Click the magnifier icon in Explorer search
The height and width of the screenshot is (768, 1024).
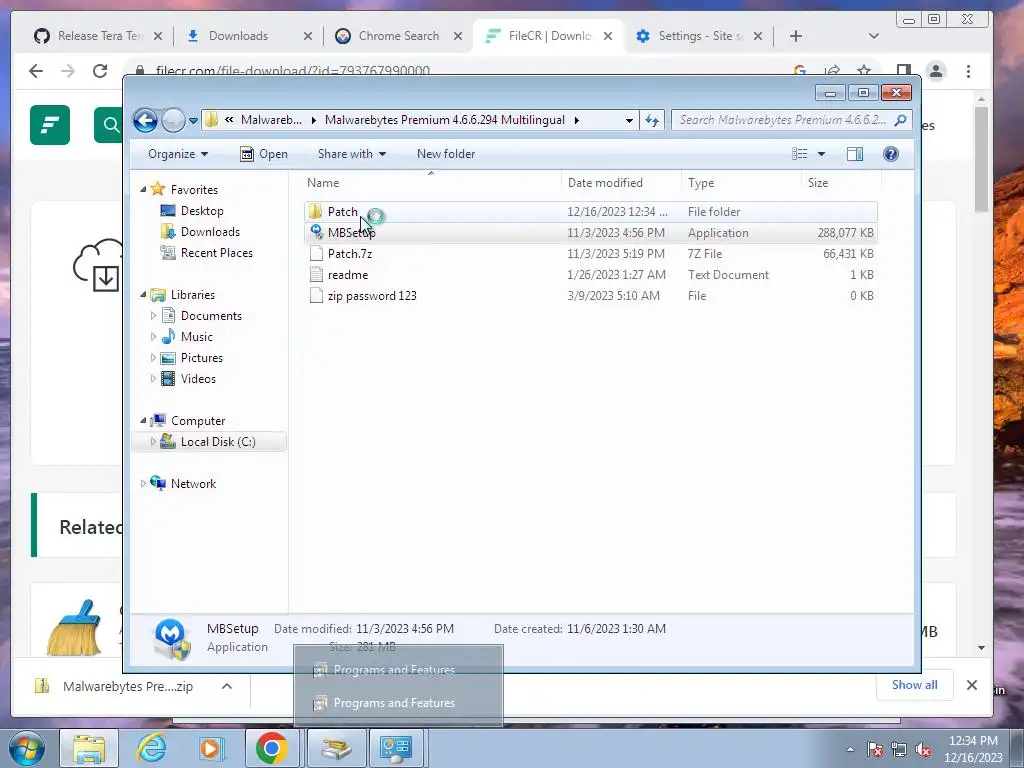pos(901,120)
